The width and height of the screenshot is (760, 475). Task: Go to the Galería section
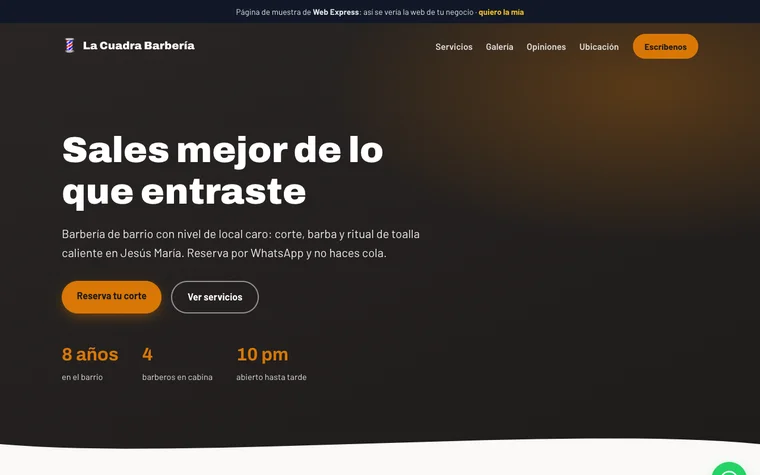point(499,47)
